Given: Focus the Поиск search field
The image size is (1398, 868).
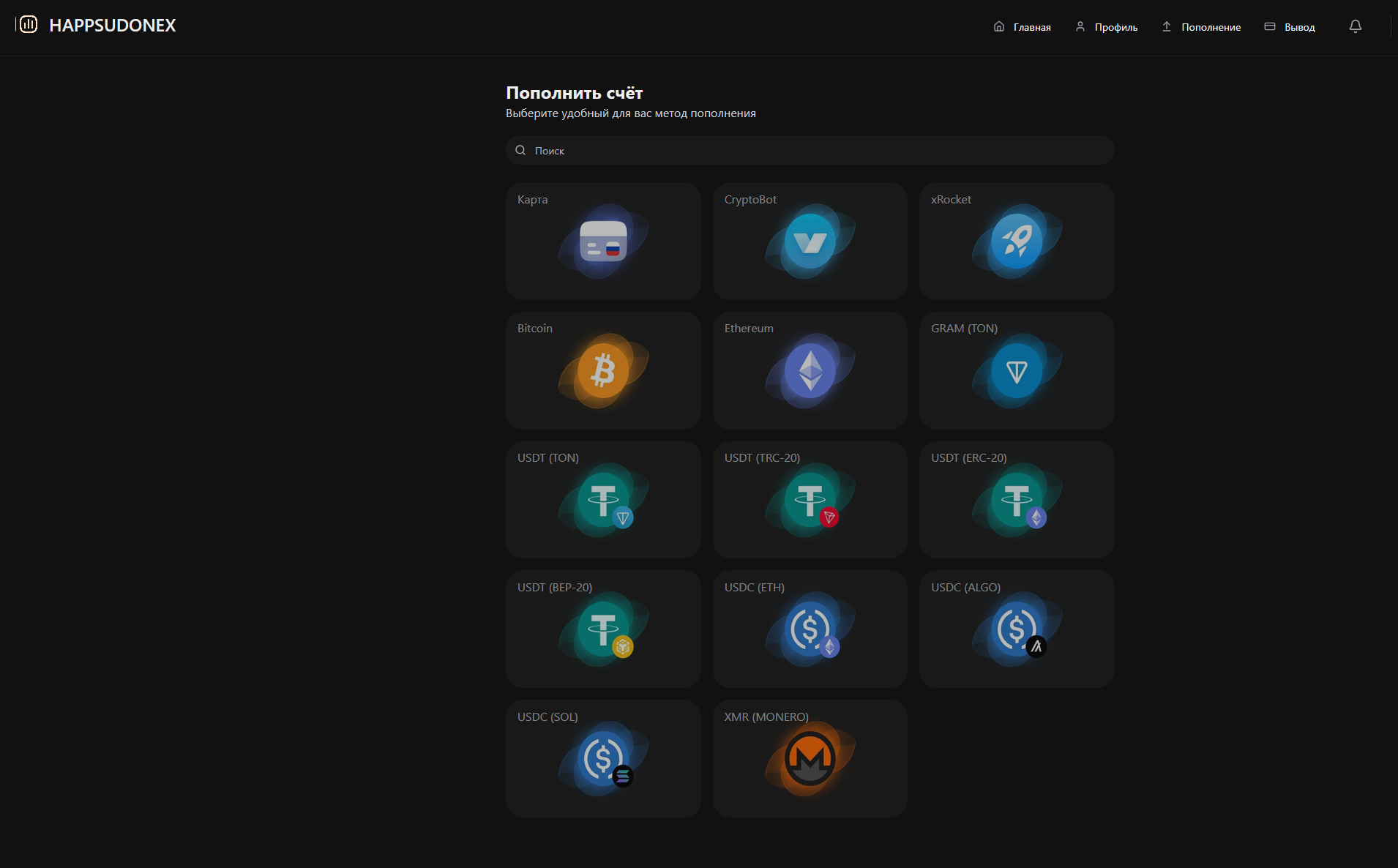Looking at the screenshot, I should 810,150.
